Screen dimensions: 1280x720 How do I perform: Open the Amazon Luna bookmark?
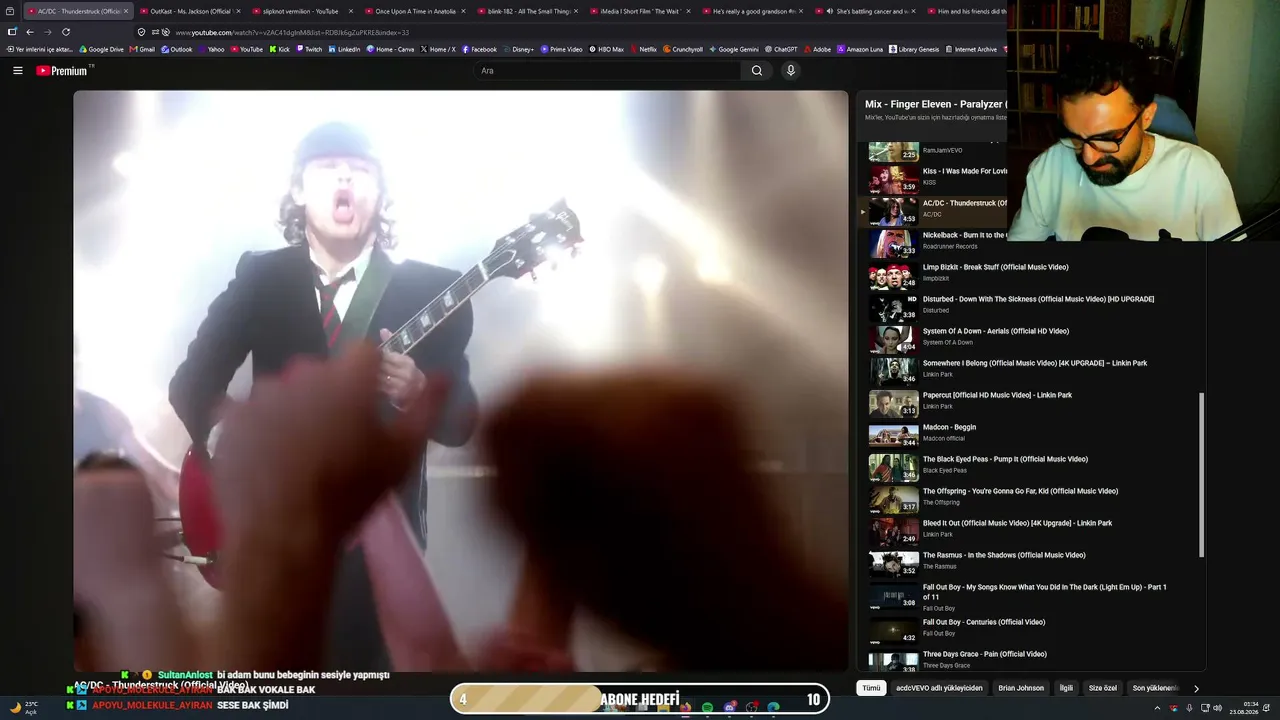tap(860, 49)
